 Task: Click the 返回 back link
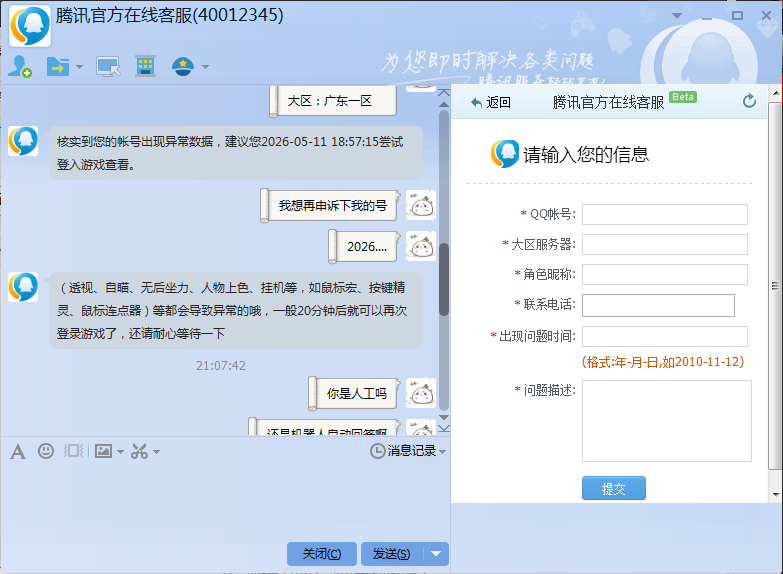[x=491, y=102]
